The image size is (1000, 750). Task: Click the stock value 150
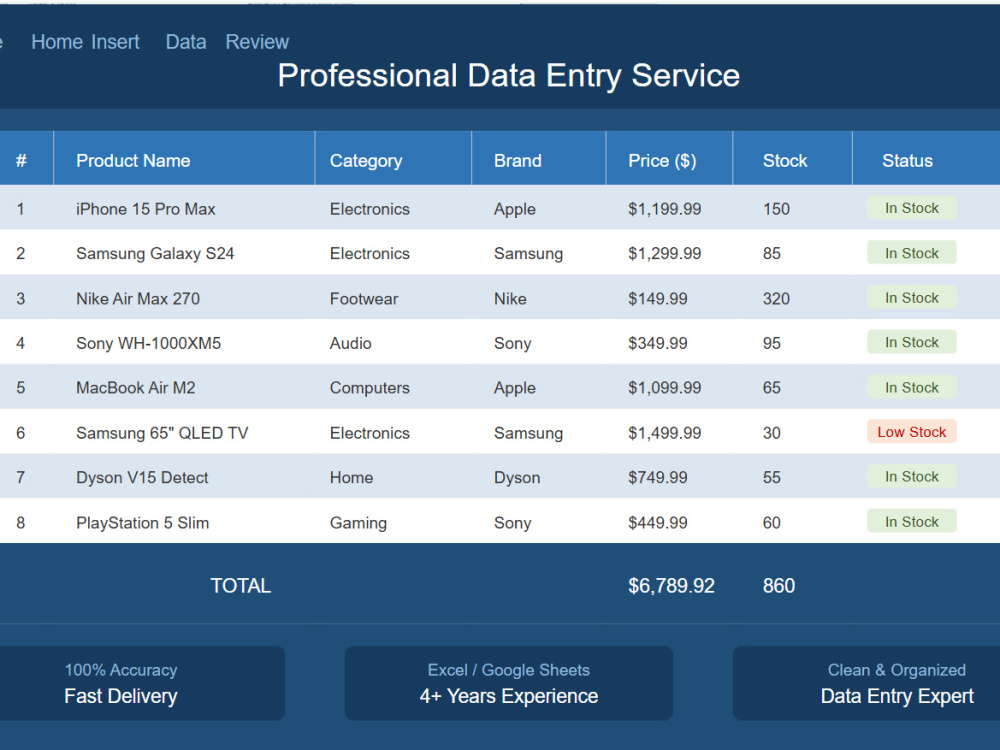pyautogui.click(x=776, y=209)
